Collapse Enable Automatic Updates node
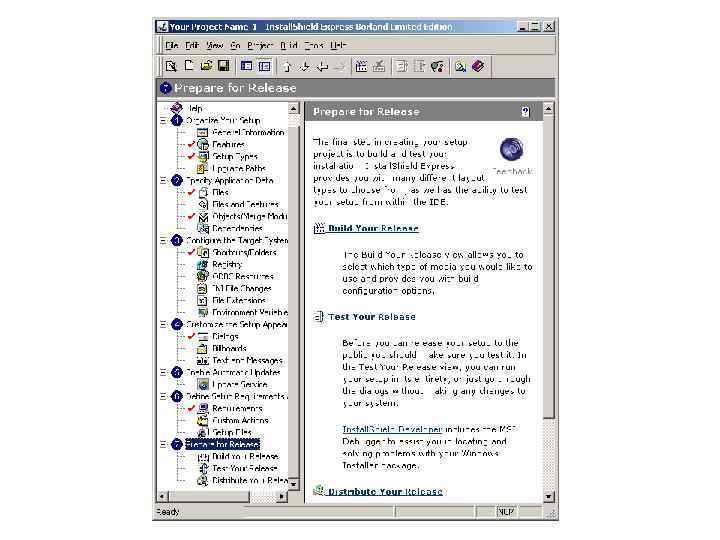Screen dimensions: 720x540 tap(163, 372)
